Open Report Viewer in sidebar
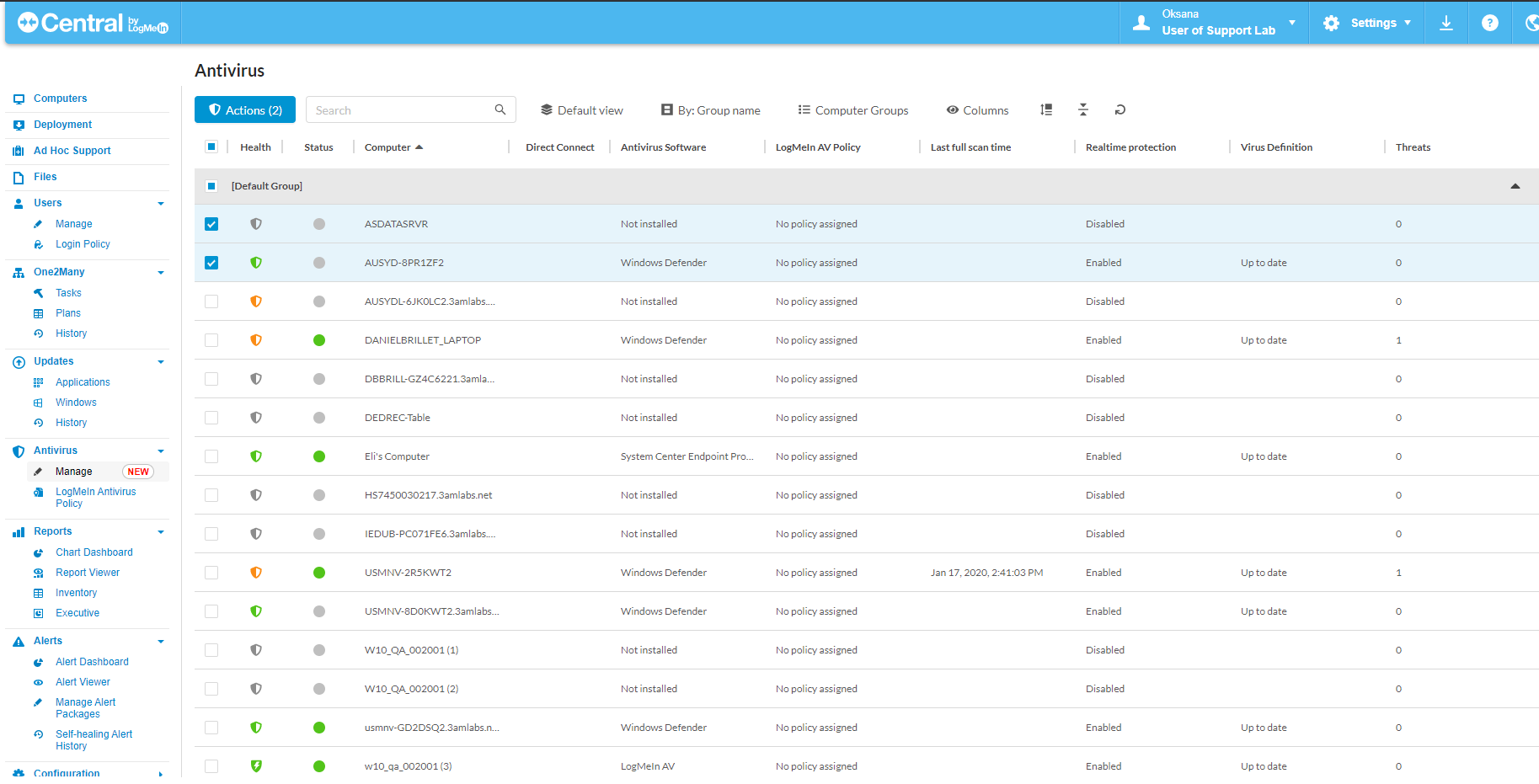 point(88,573)
